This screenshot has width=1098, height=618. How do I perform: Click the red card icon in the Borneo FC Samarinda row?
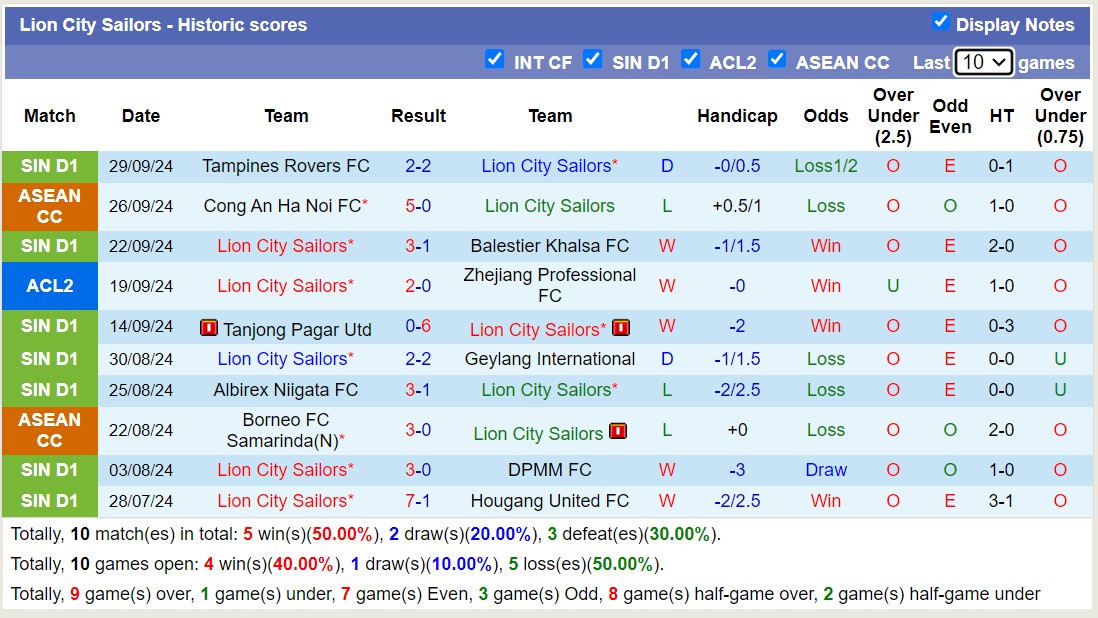coord(619,431)
